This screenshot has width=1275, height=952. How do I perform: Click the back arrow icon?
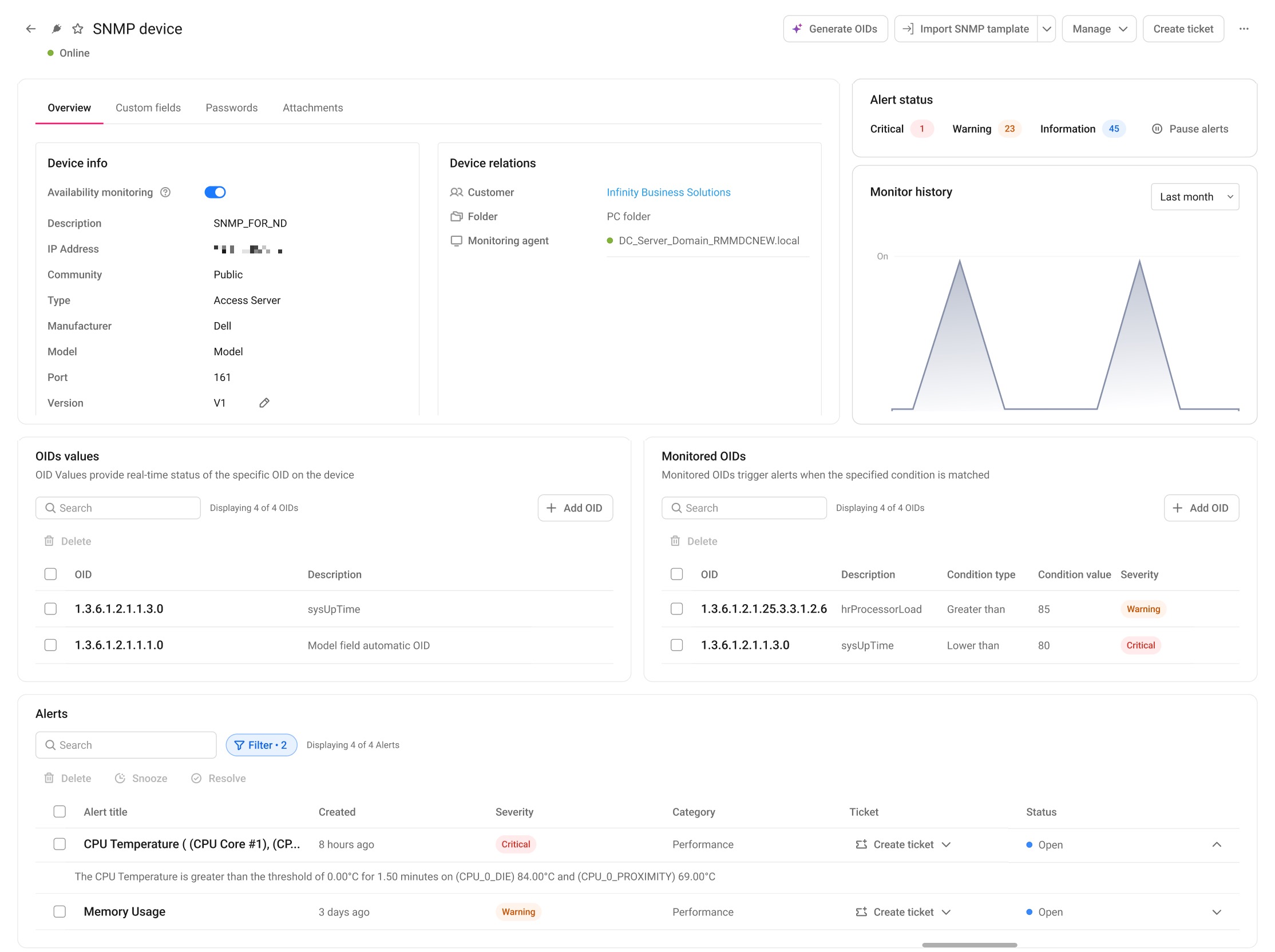pyautogui.click(x=31, y=29)
